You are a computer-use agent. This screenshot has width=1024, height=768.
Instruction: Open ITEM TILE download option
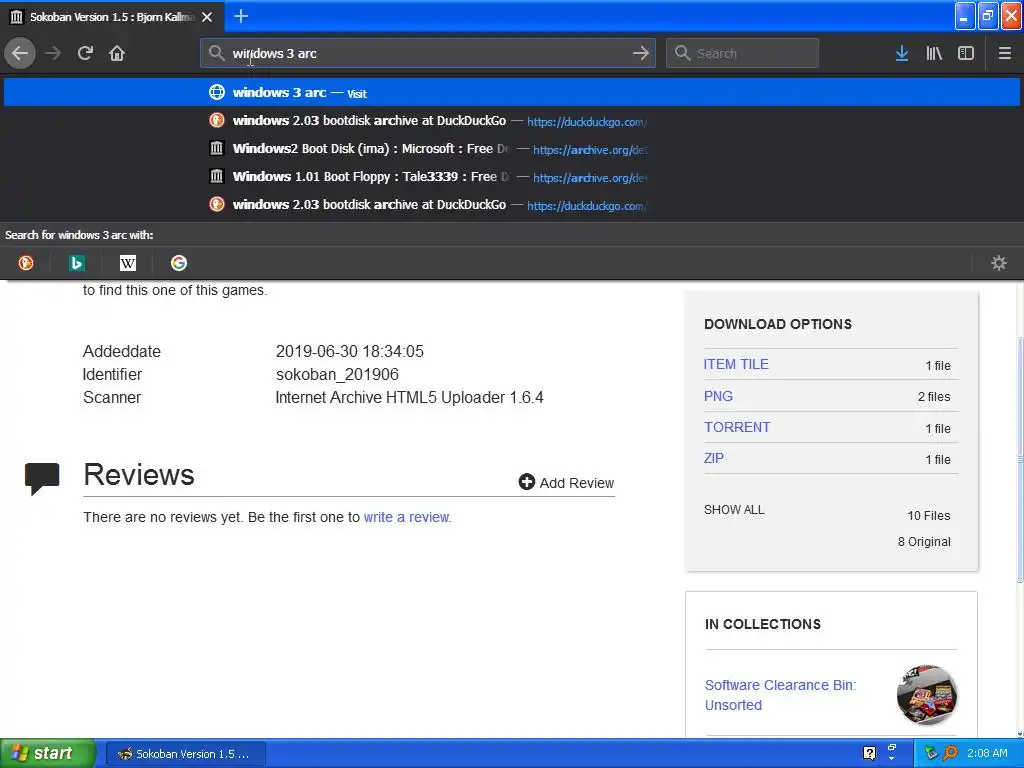click(736, 364)
